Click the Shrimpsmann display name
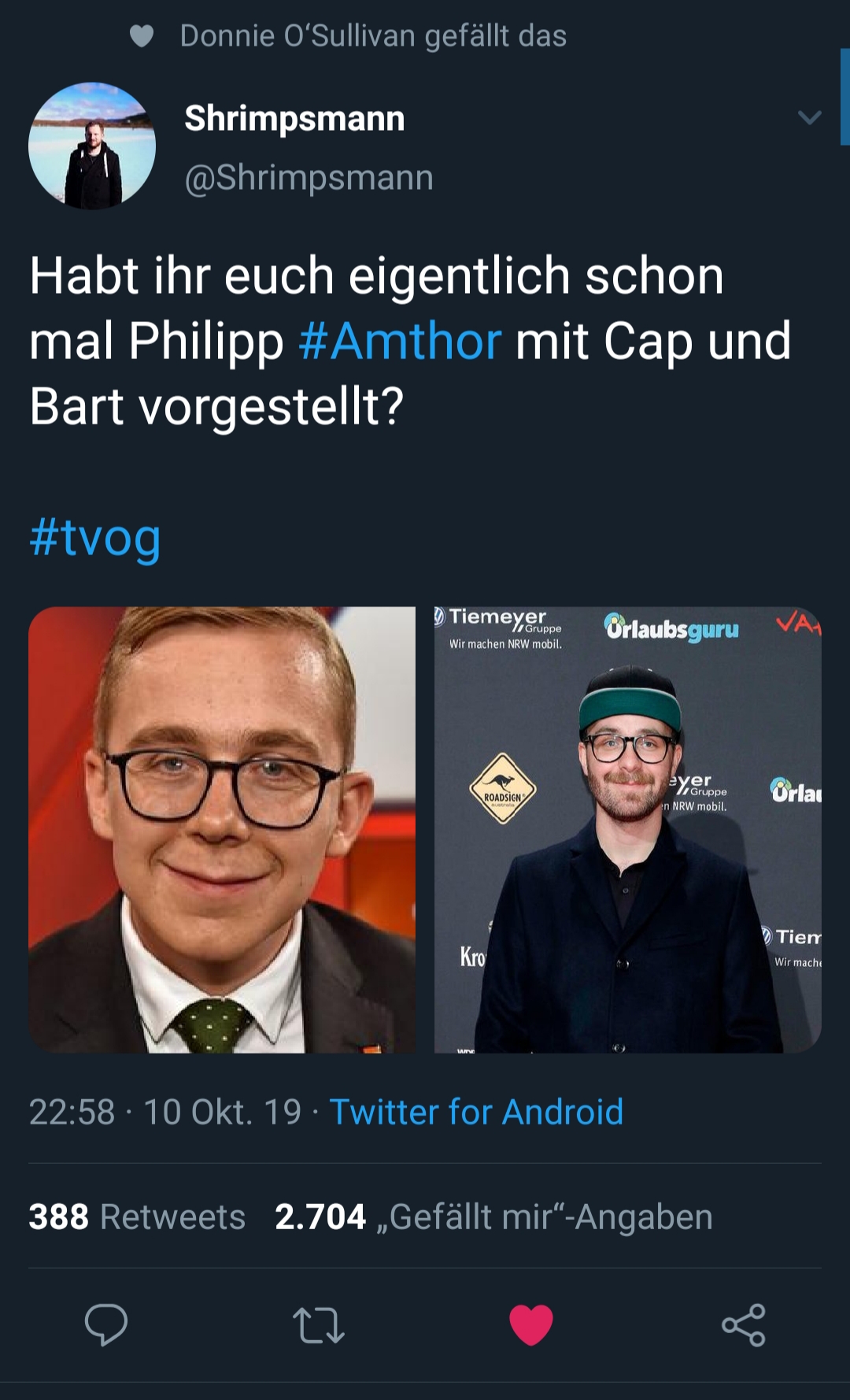 (x=294, y=119)
